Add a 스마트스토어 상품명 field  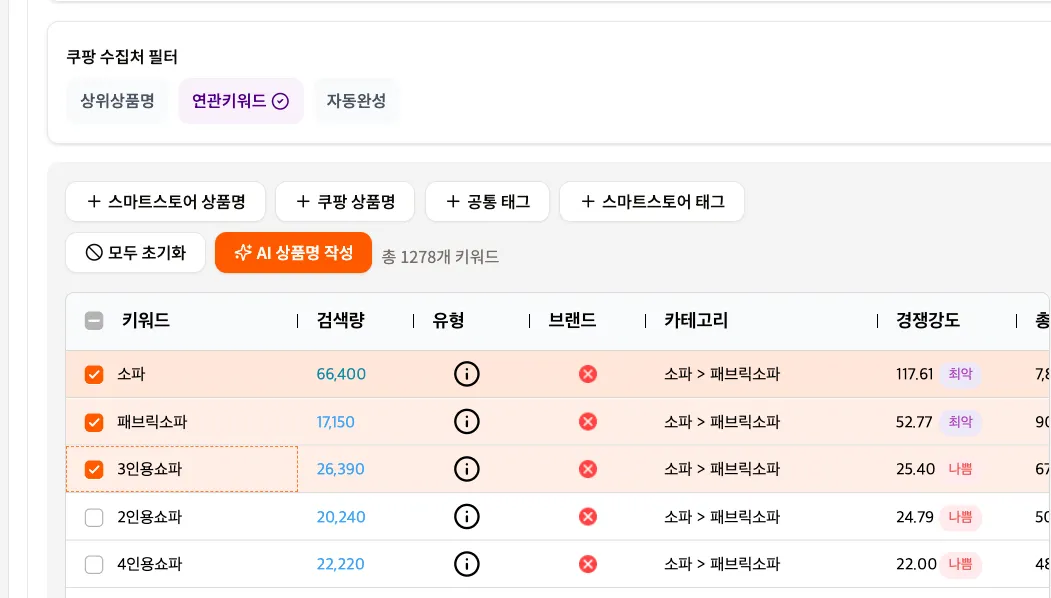[x=166, y=202]
